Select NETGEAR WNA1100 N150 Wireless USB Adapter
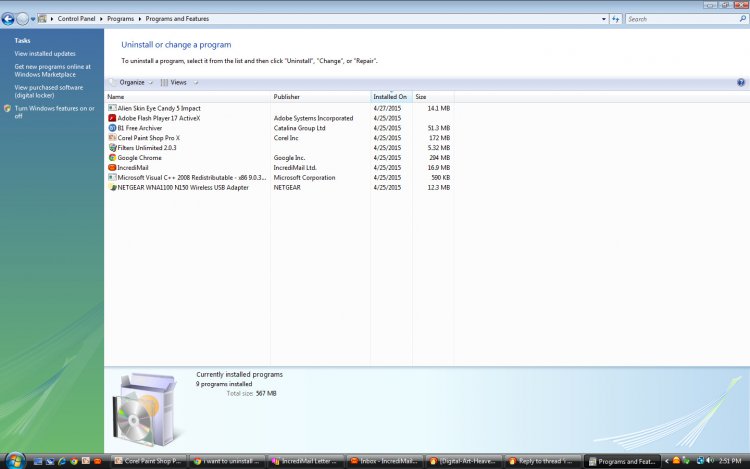Image resolution: width=750 pixels, height=469 pixels. click(183, 187)
